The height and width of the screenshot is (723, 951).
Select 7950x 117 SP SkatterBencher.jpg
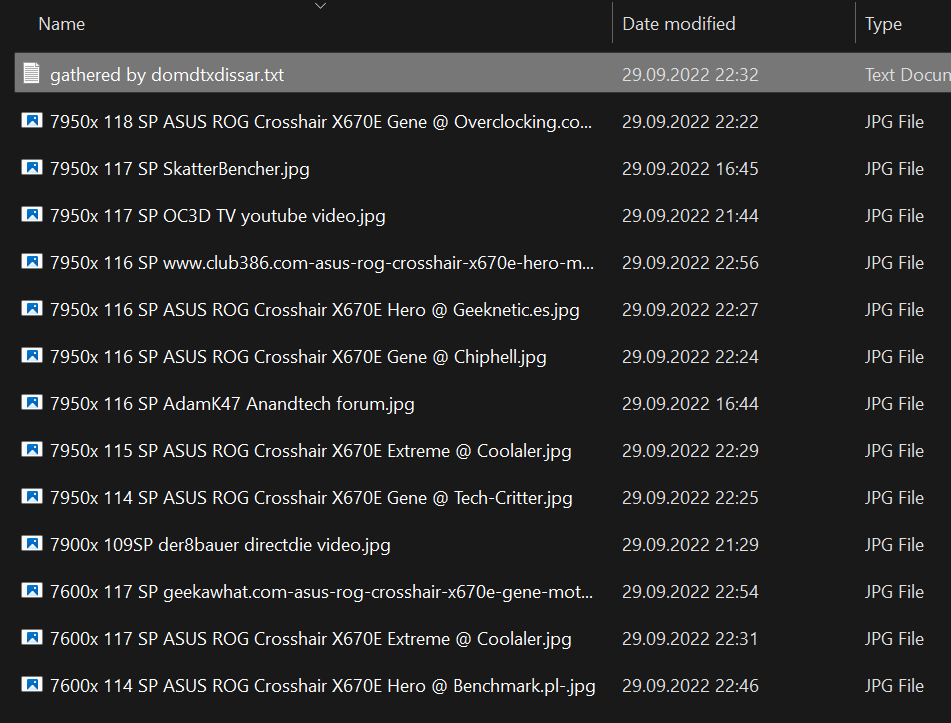click(180, 169)
